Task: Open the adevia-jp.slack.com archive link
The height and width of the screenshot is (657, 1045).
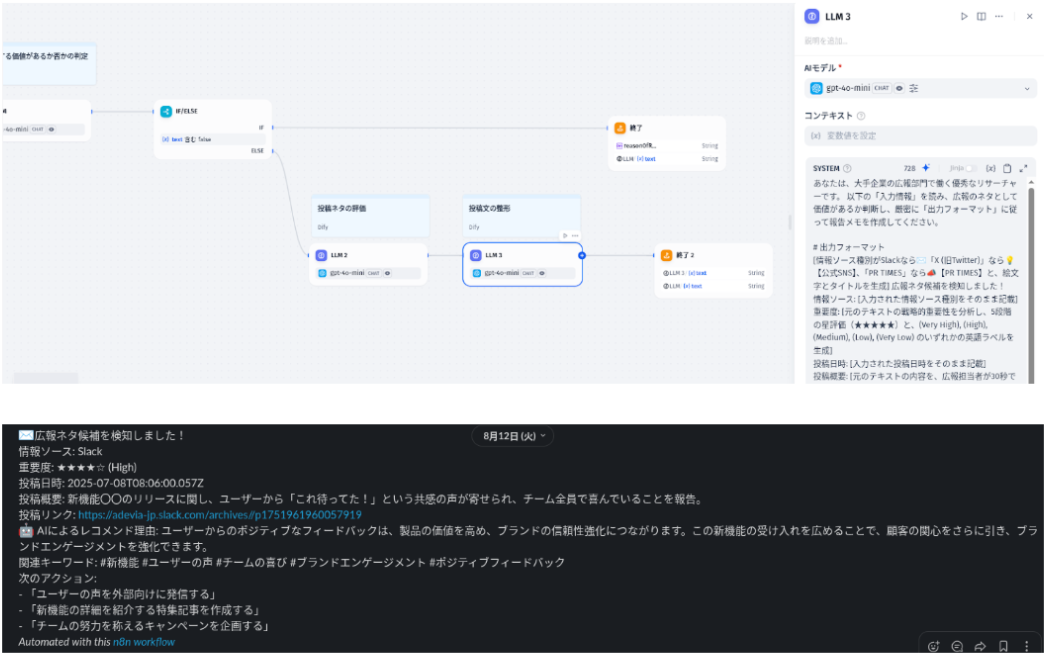Action: [219, 515]
